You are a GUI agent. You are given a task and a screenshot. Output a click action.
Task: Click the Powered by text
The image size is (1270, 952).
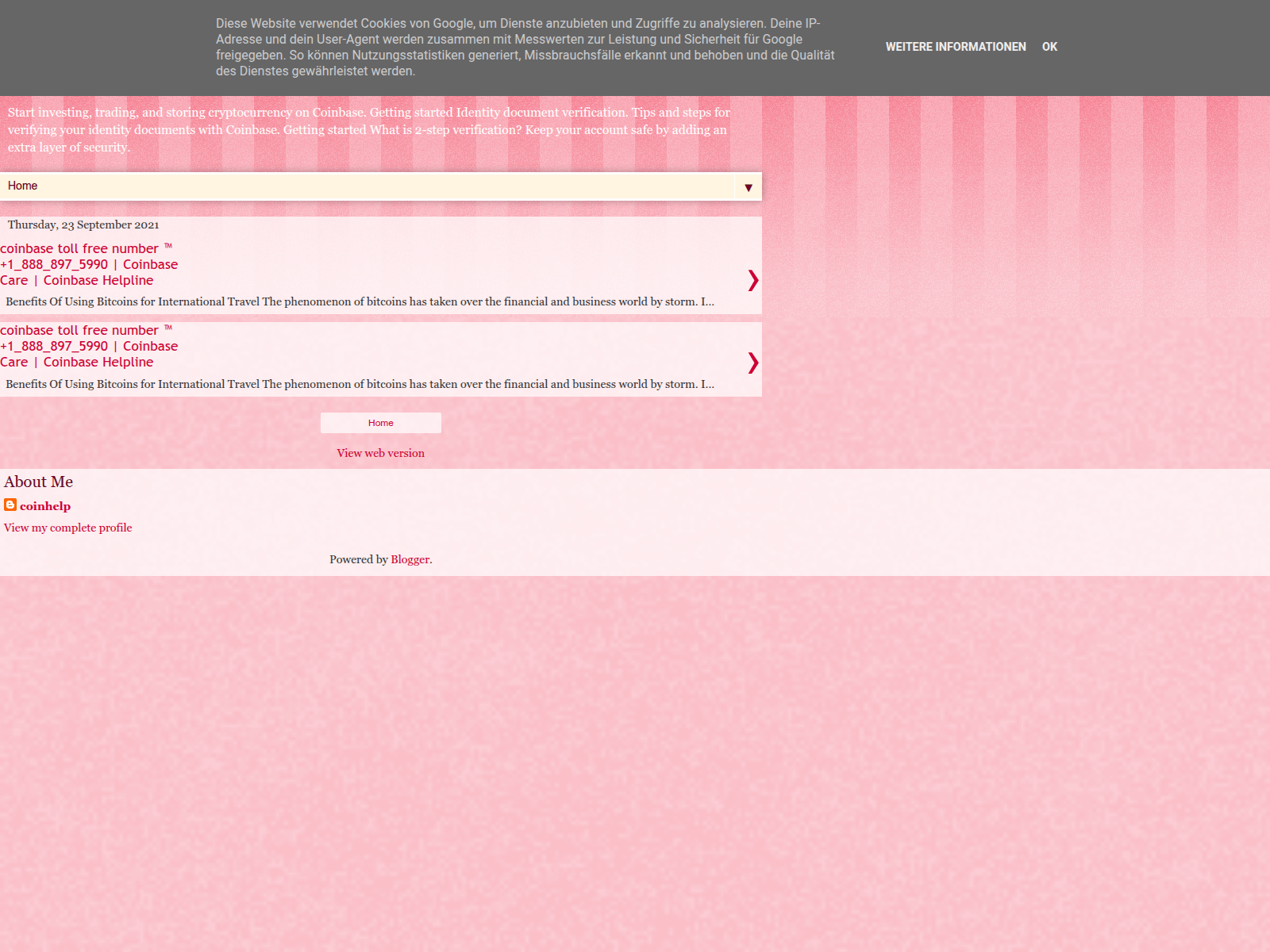[x=359, y=559]
